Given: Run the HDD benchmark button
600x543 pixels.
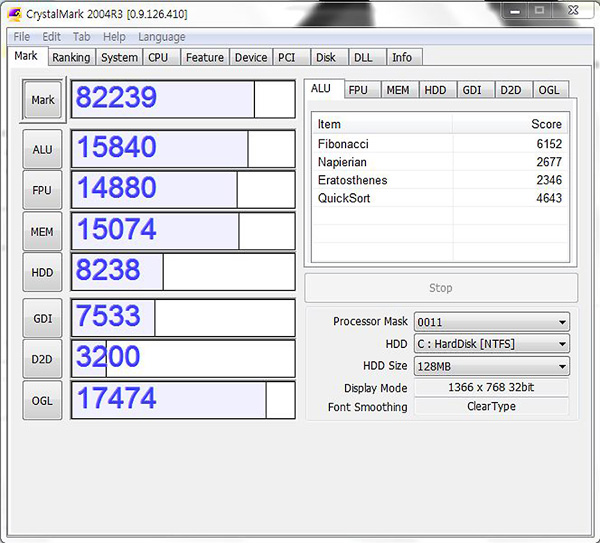Looking at the screenshot, I should coord(42,272).
